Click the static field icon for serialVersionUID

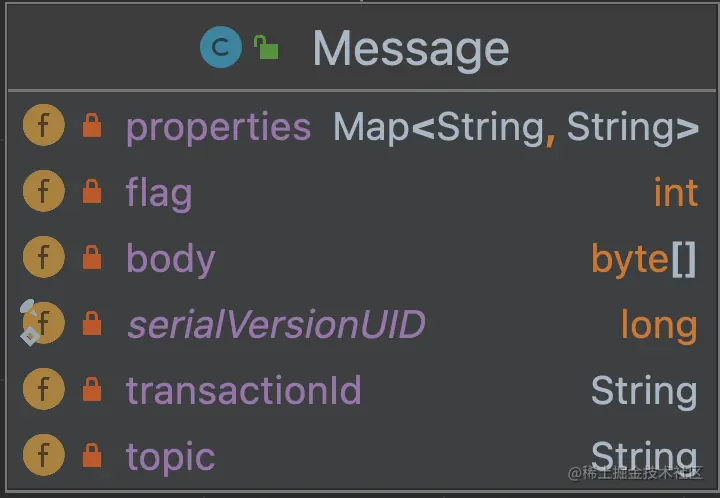[x=43, y=324]
